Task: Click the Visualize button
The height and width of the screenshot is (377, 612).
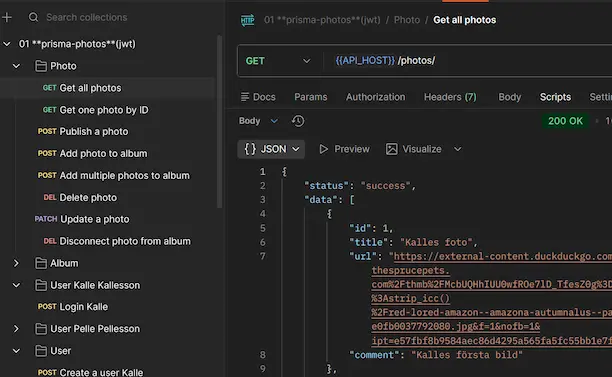Action: tap(414, 149)
